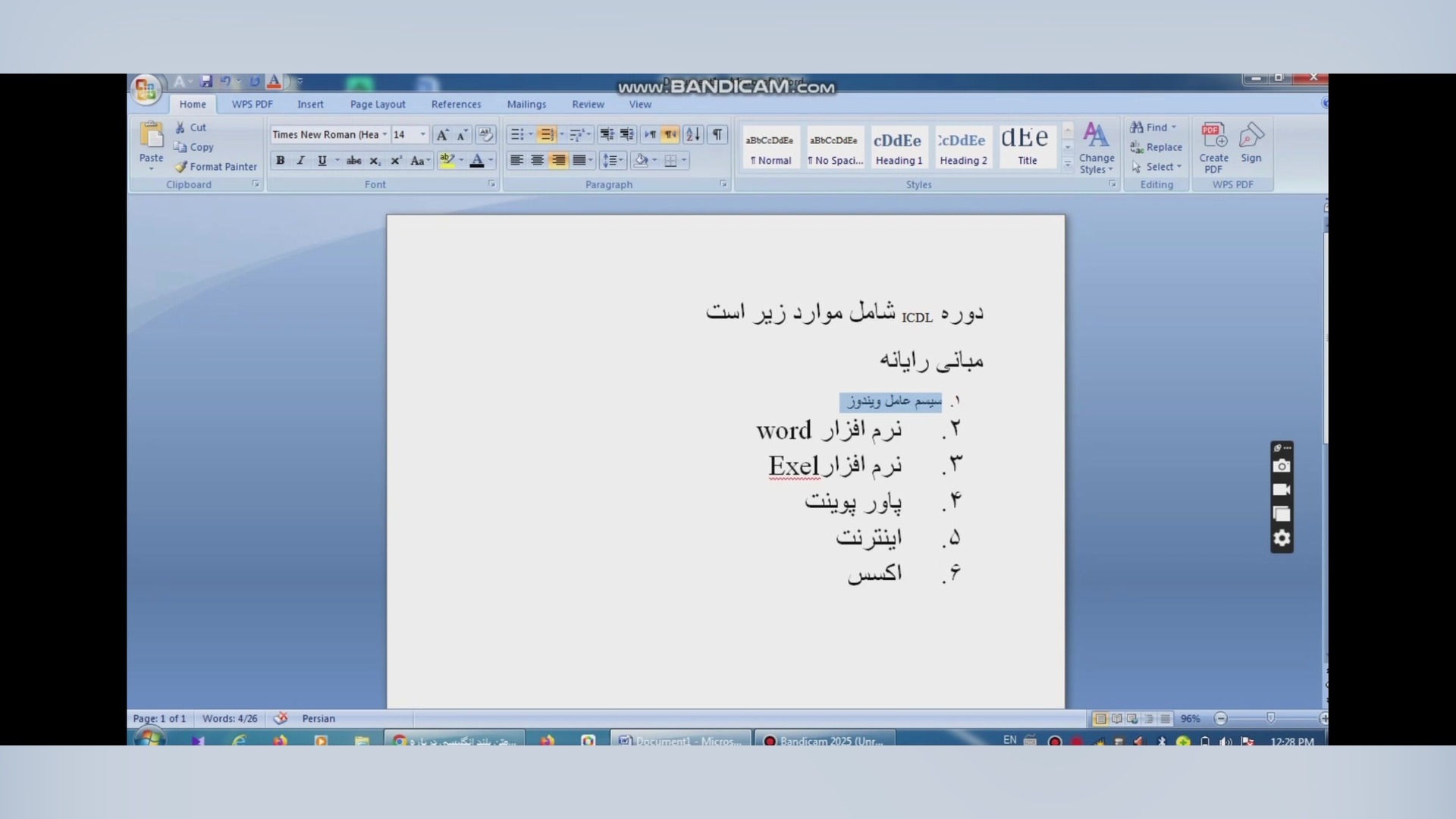This screenshot has width=1456, height=819.
Task: Click the Format Painter brush icon
Action: [180, 167]
